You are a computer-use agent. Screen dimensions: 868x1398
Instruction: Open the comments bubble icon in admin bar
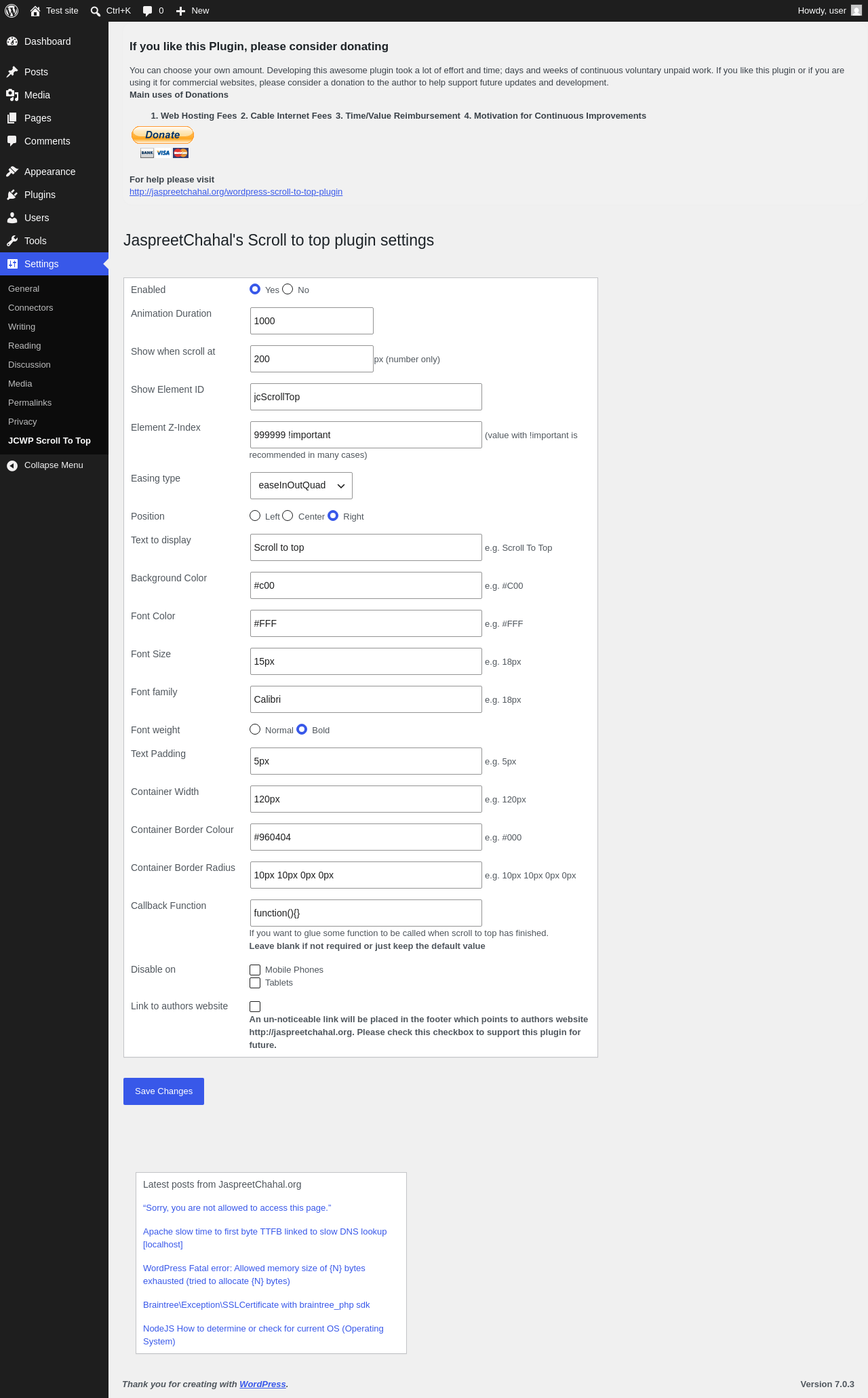click(x=147, y=11)
